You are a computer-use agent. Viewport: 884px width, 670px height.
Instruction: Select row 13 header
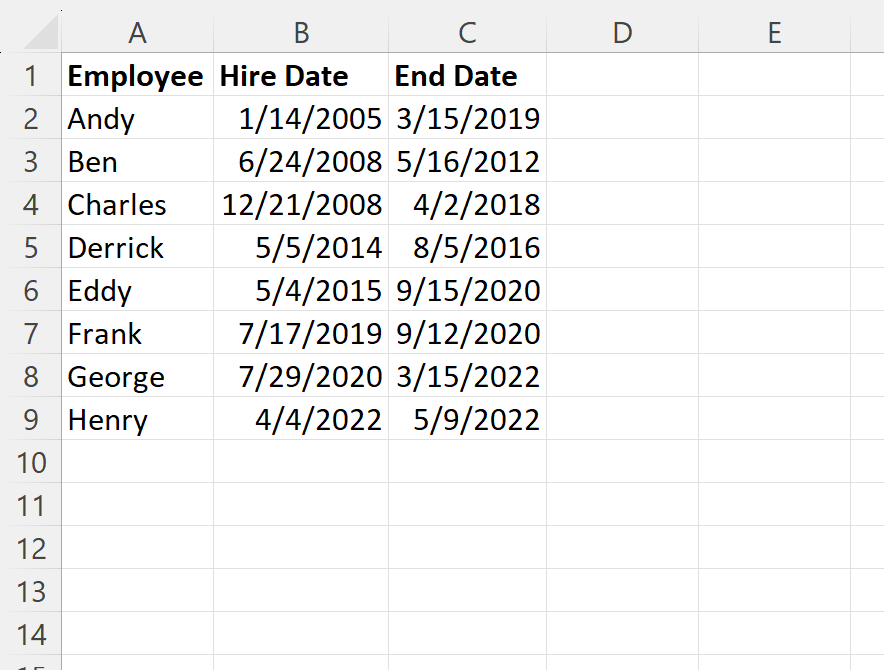click(30, 592)
